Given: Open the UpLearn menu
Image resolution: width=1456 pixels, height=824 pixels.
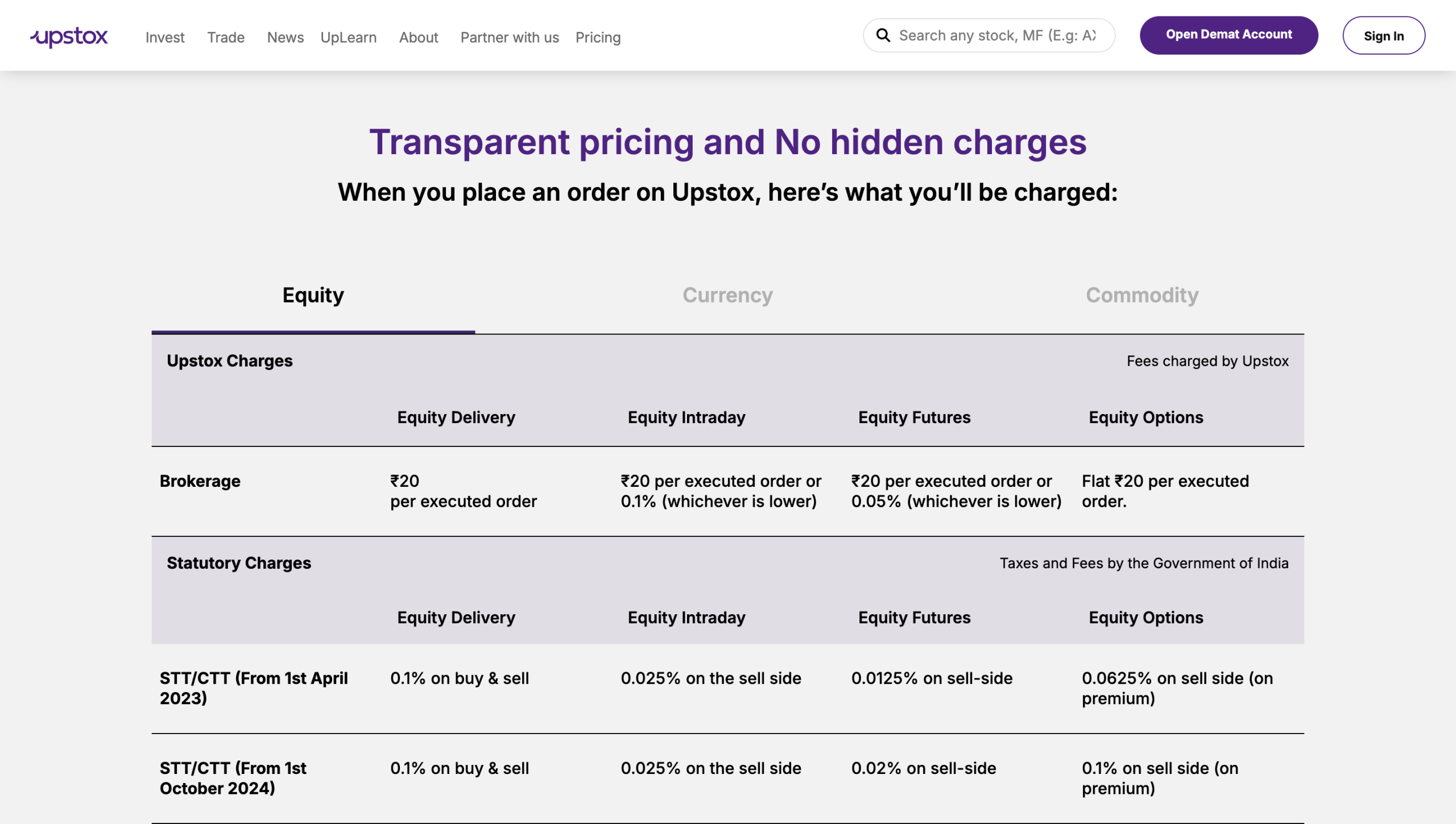Looking at the screenshot, I should [x=349, y=38].
